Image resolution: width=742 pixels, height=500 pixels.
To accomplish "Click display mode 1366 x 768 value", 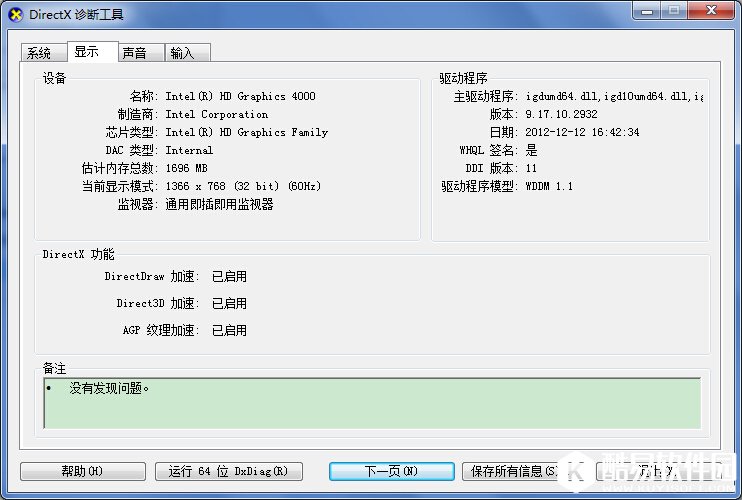I will point(243,186).
